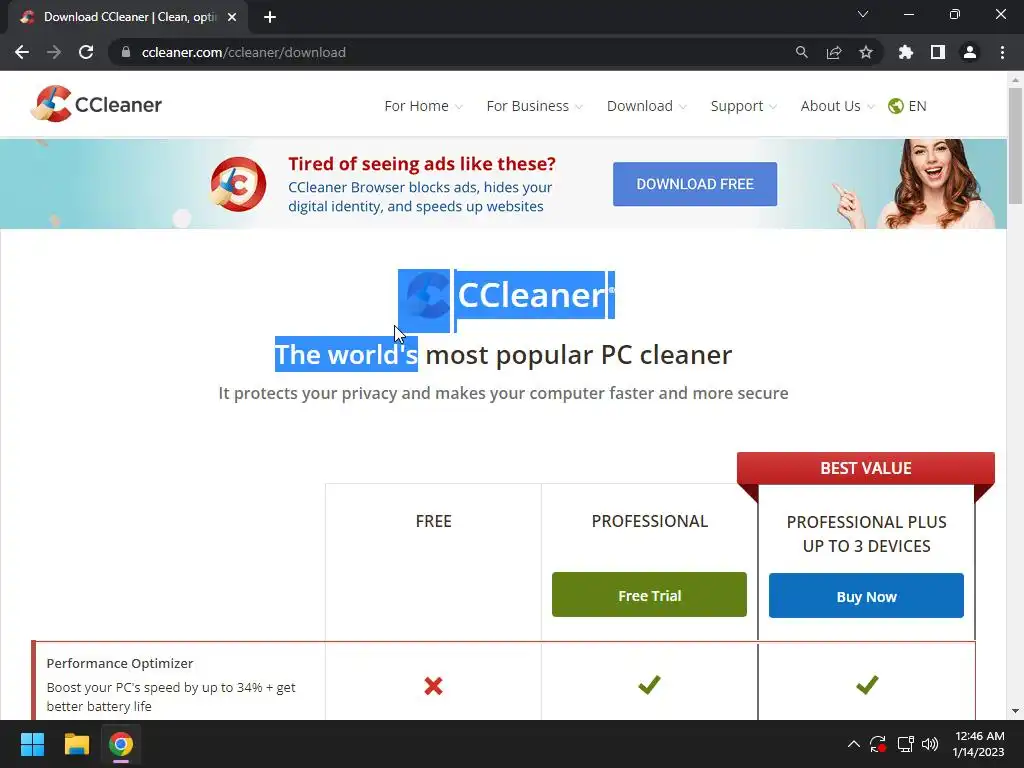This screenshot has height=768, width=1024.
Task: Click the DOWNLOAD FREE banner button
Action: [x=695, y=184]
